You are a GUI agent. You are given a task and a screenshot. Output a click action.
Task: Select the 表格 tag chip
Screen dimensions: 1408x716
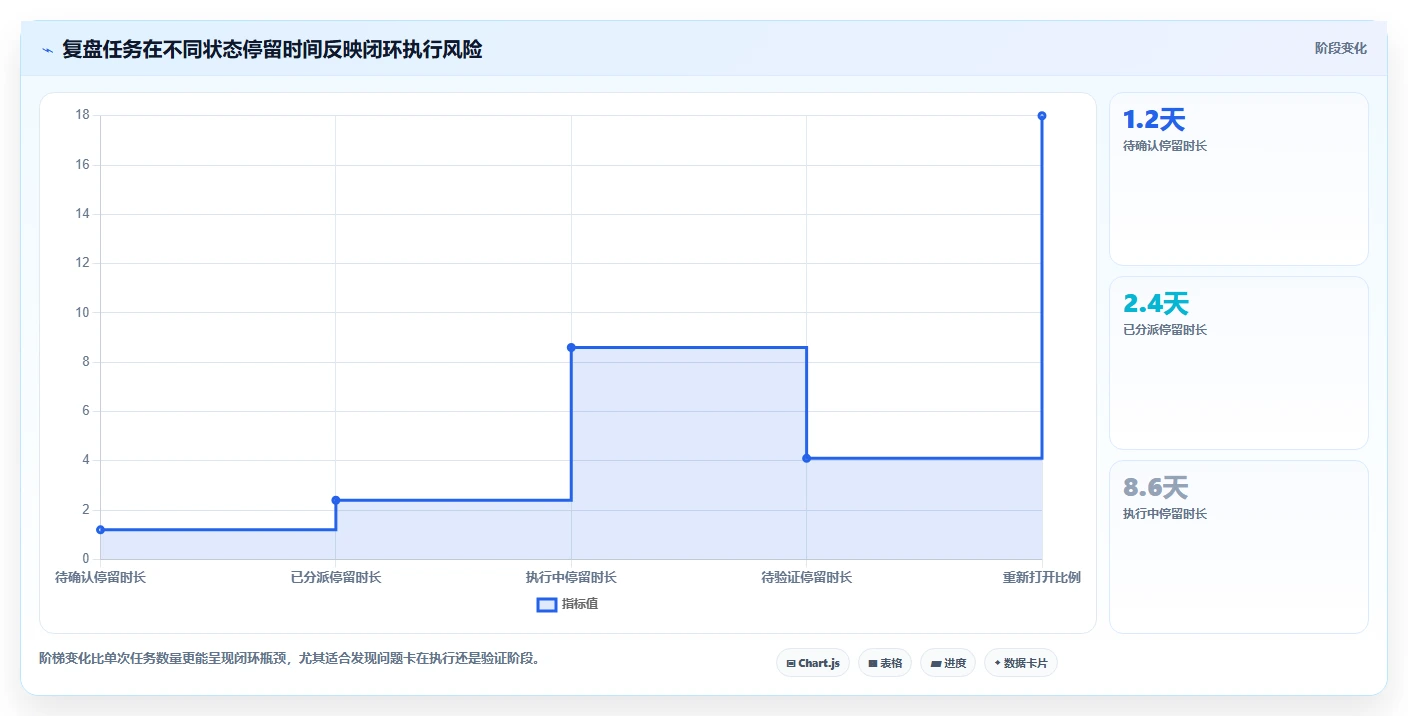point(885,663)
